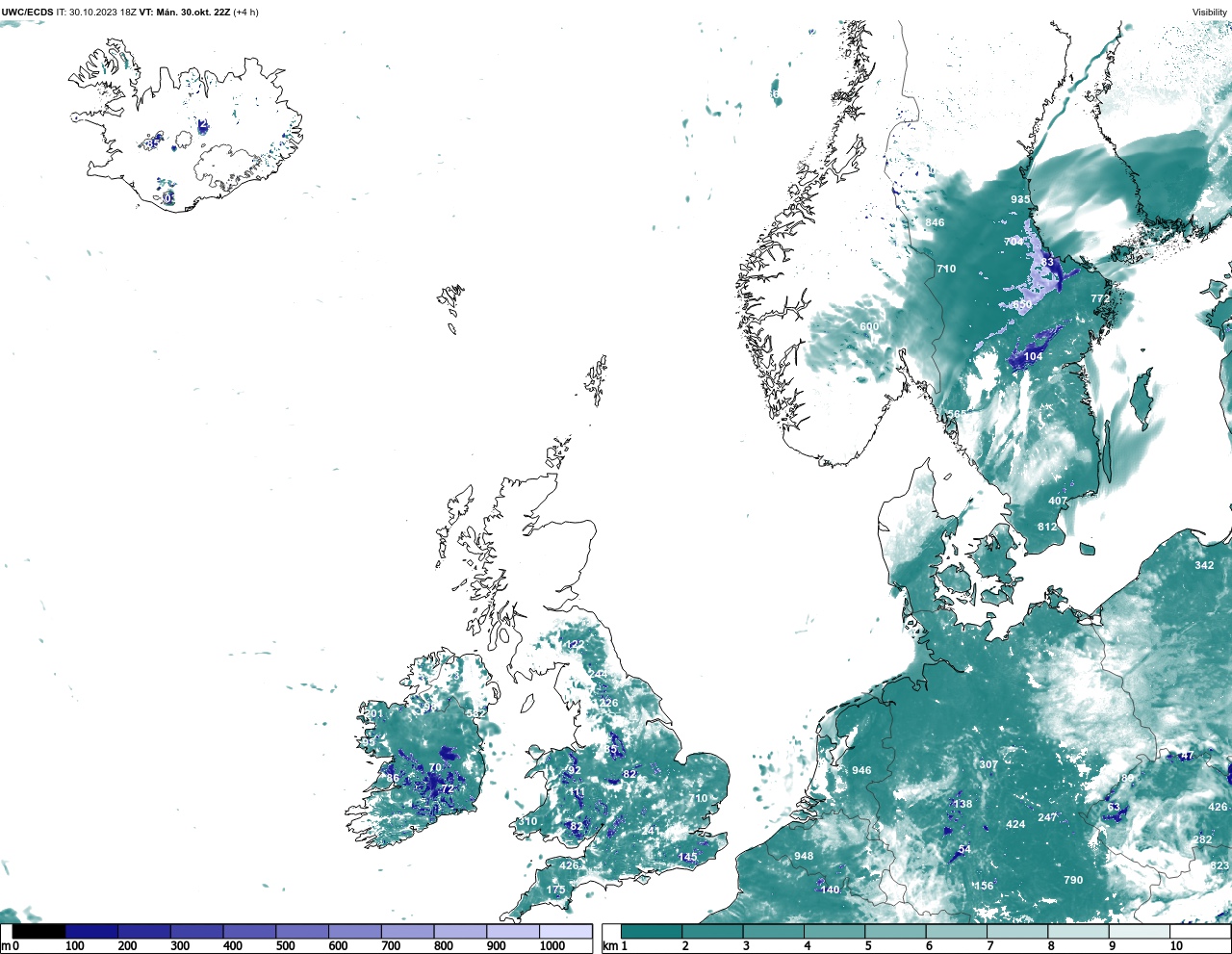Choose the 5–6 km legend swatch
The height and width of the screenshot is (954, 1232).
click(896, 932)
